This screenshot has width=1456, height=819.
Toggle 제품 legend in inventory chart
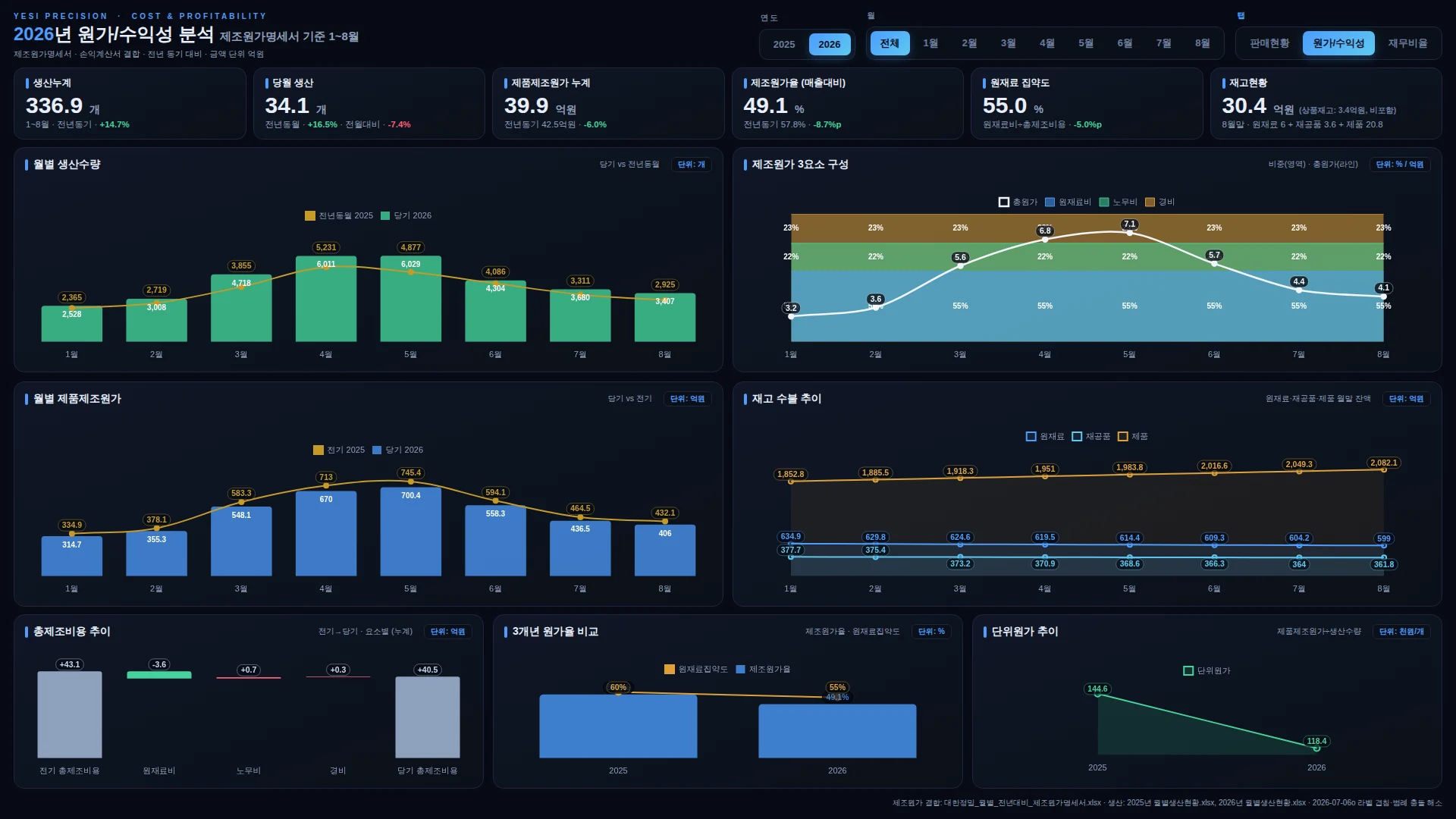click(1133, 436)
